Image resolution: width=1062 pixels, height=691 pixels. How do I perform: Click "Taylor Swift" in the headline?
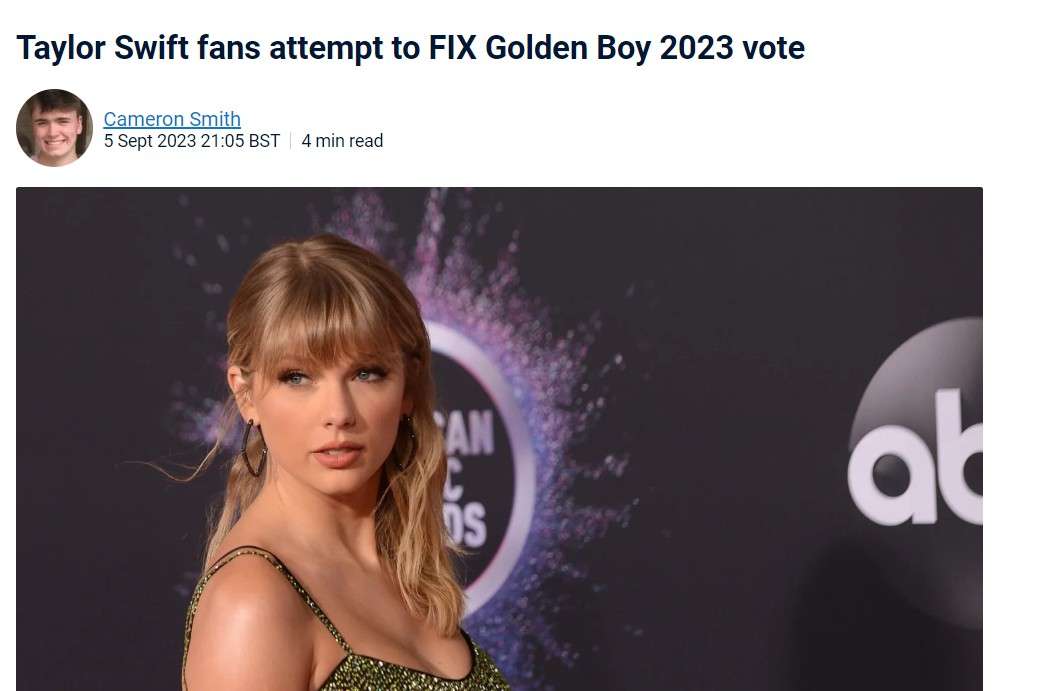[x=102, y=48]
